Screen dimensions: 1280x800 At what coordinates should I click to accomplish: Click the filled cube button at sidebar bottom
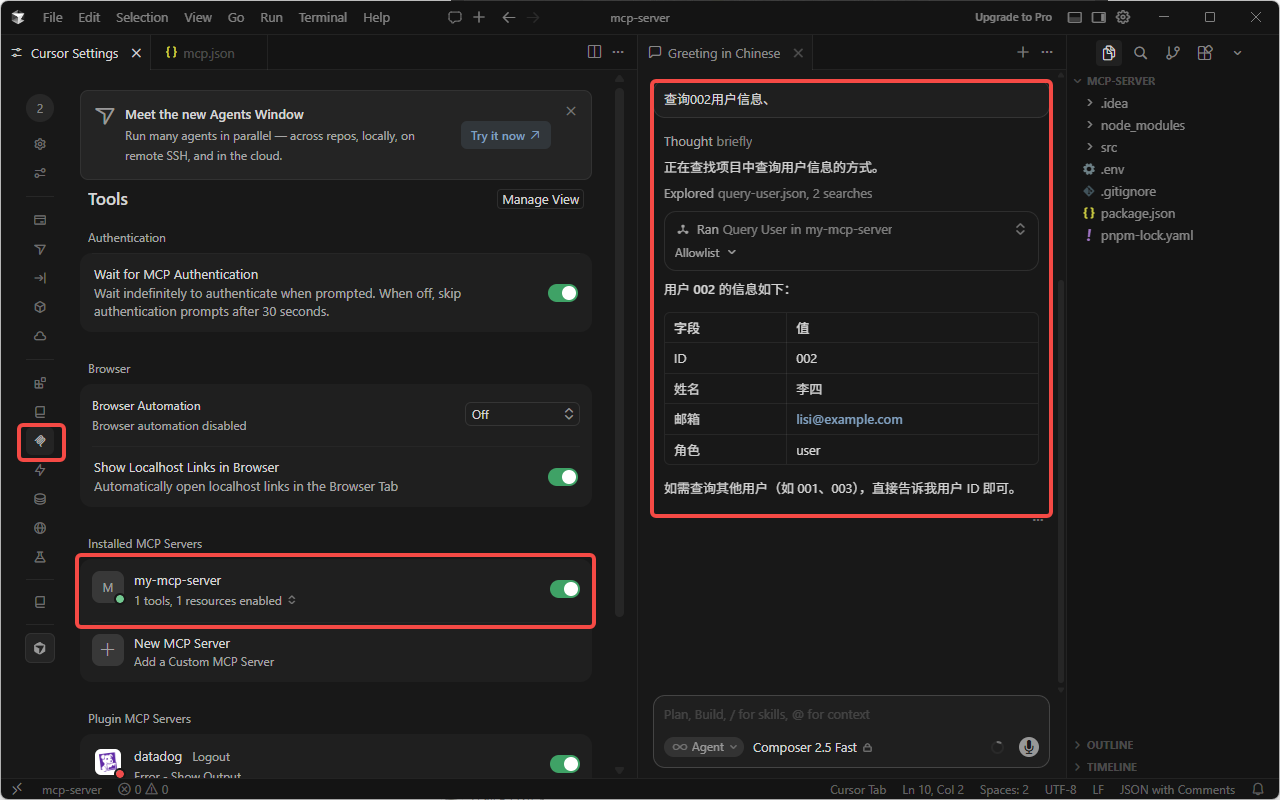40,648
